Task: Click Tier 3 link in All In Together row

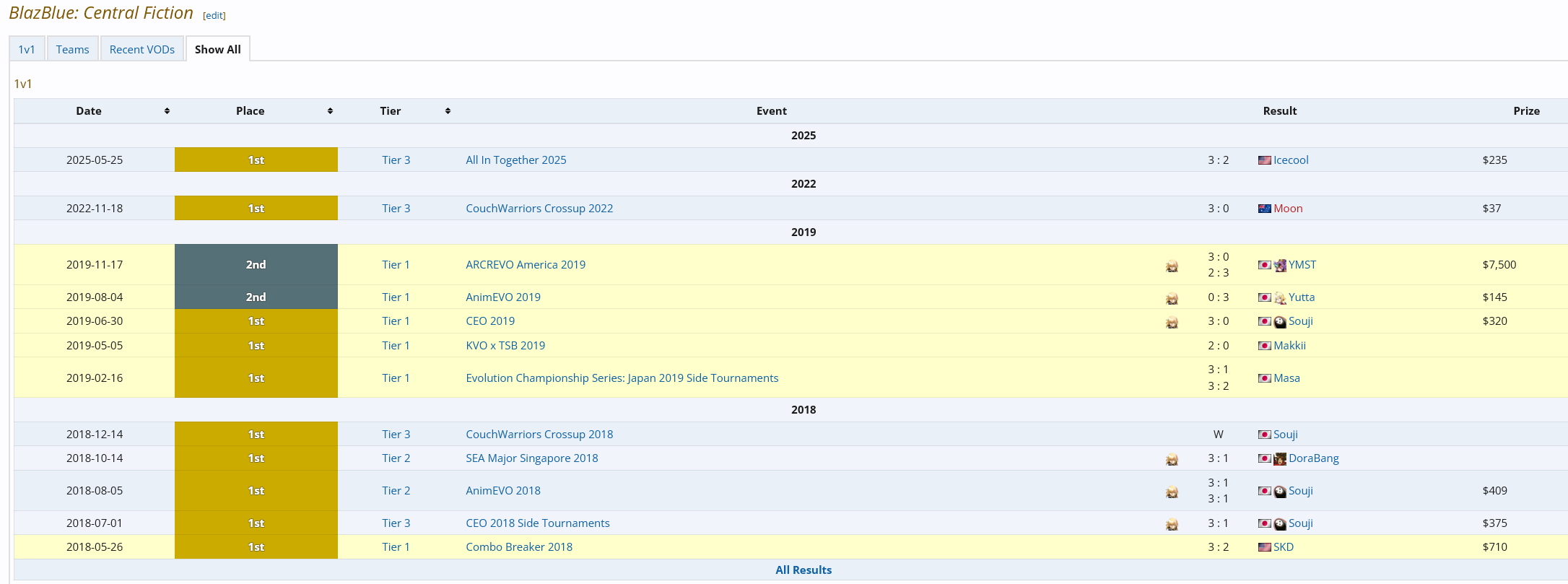Action: click(x=396, y=160)
